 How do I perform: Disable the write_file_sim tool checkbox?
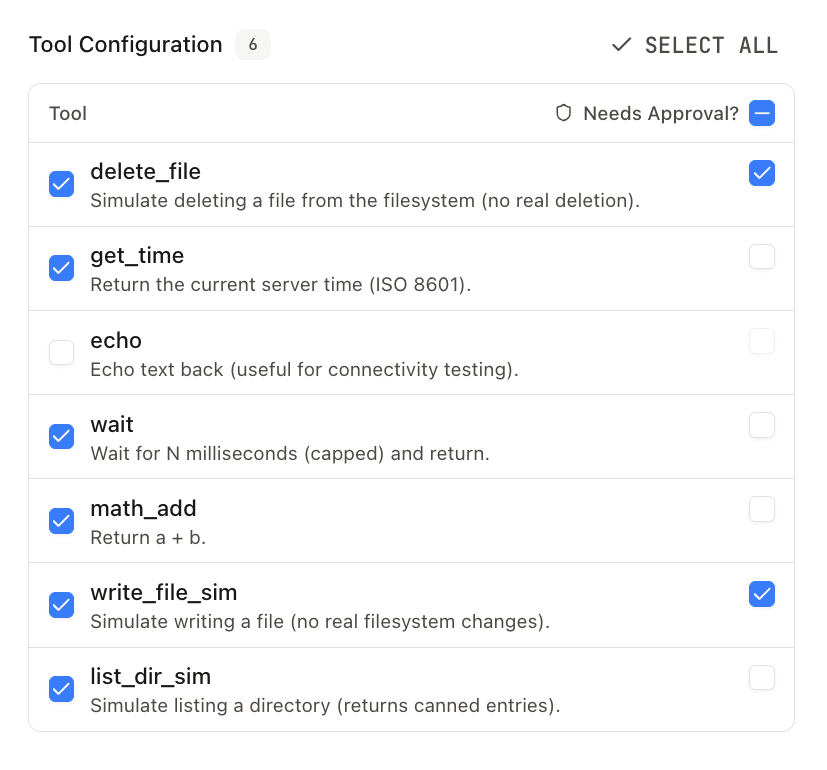pyautogui.click(x=62, y=604)
